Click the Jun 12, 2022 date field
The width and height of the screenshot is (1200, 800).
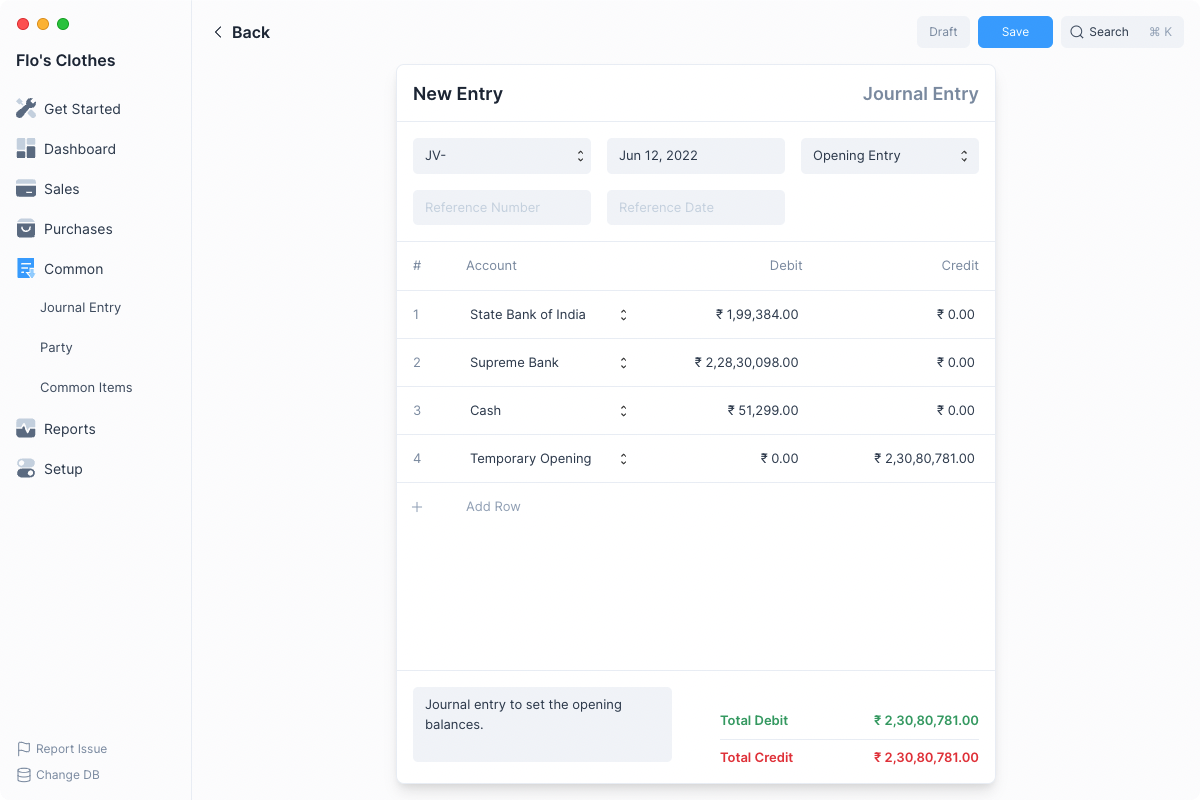(695, 156)
